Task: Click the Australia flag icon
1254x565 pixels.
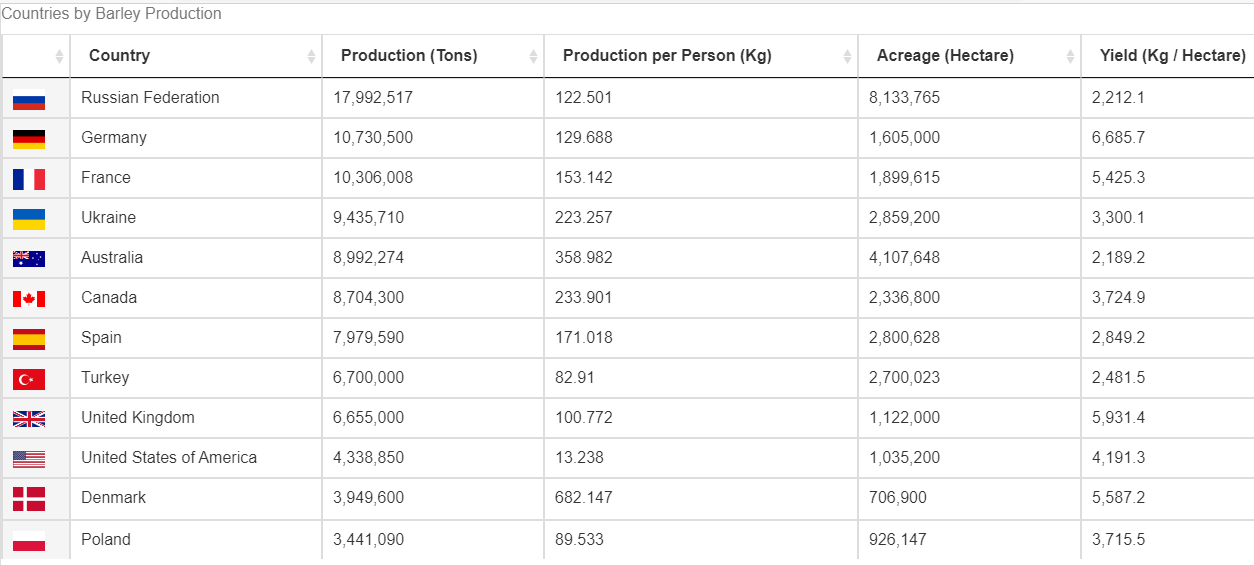Action: [x=29, y=259]
